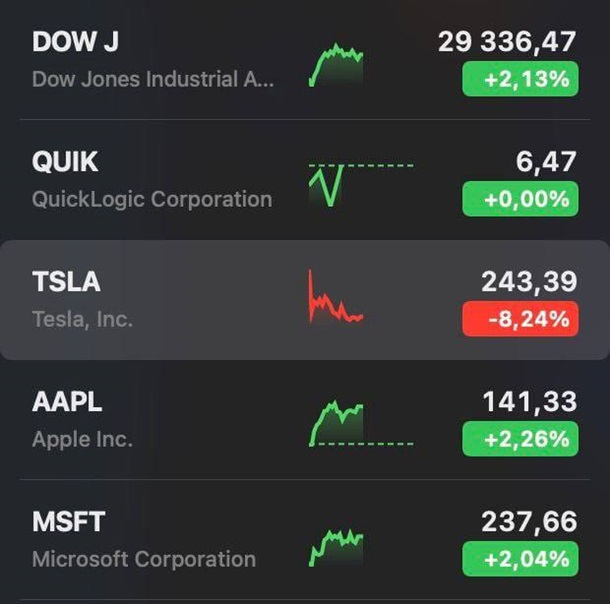Switch the AAPL +2,26% badge display

click(520, 439)
